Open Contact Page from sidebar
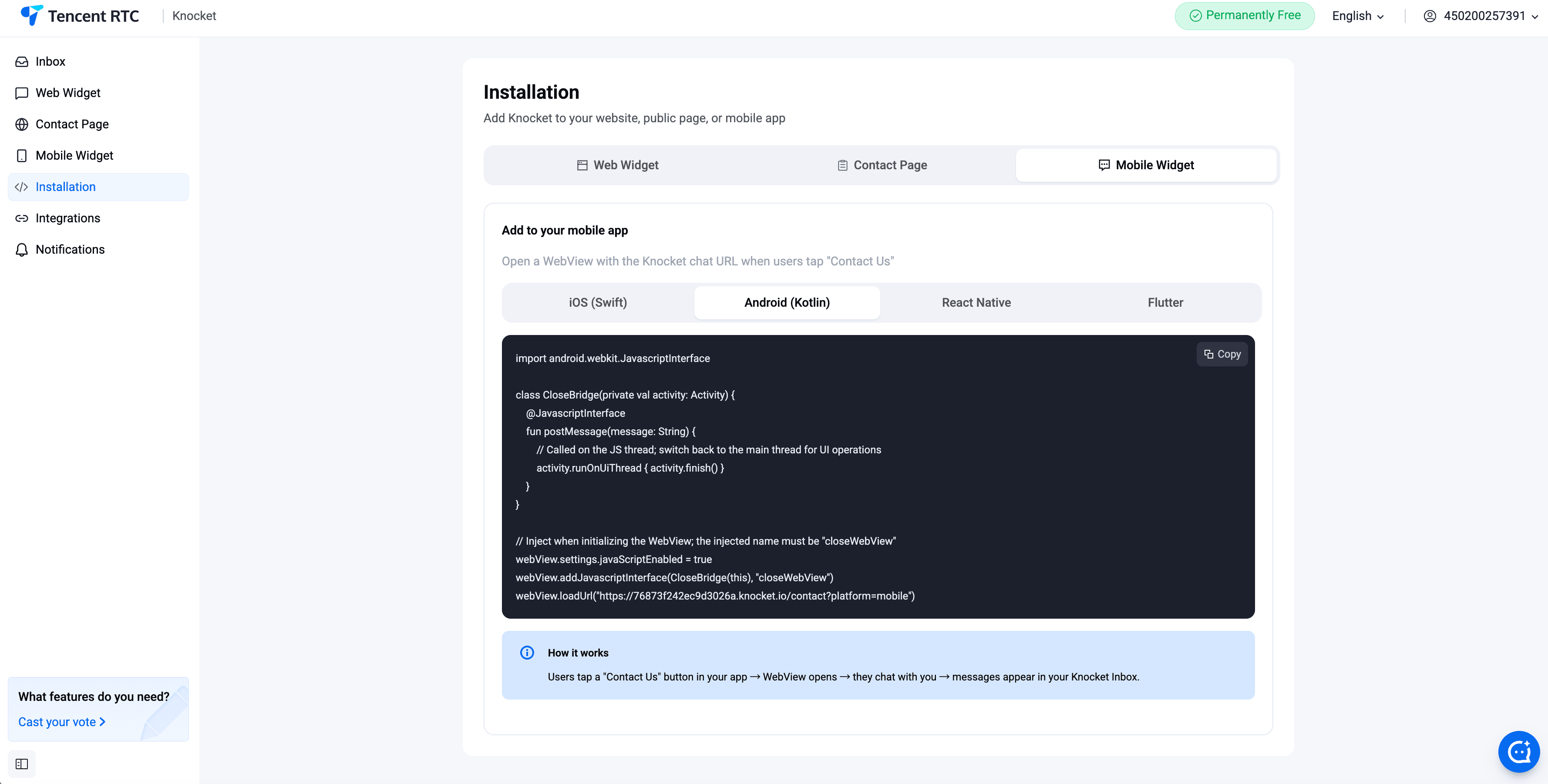Screen dimensions: 1548x784 (98, 124)
